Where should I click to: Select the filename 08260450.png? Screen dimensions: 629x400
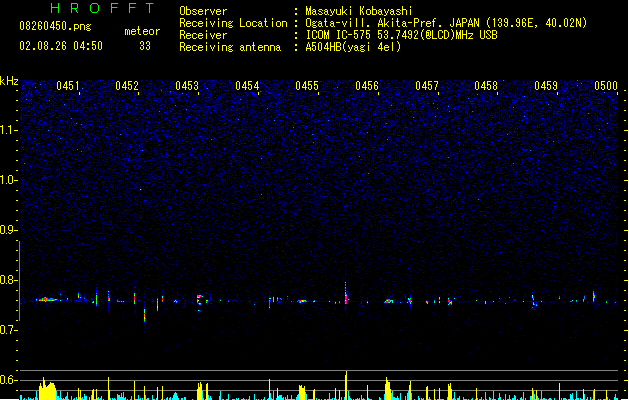(x=55, y=26)
